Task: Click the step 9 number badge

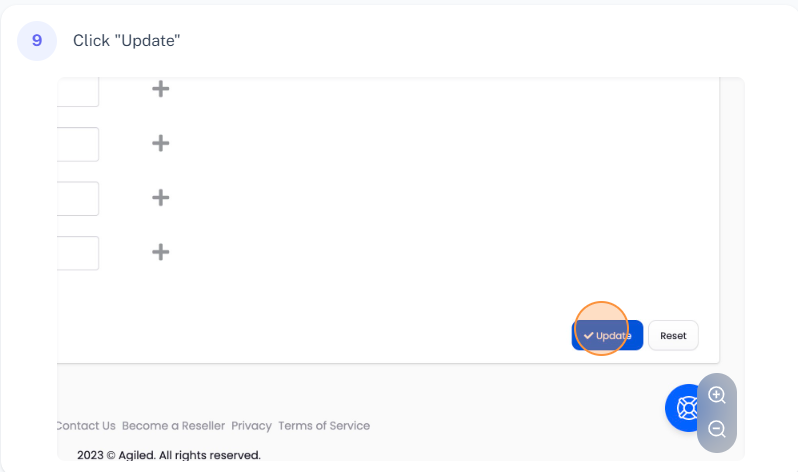Action: pos(37,41)
